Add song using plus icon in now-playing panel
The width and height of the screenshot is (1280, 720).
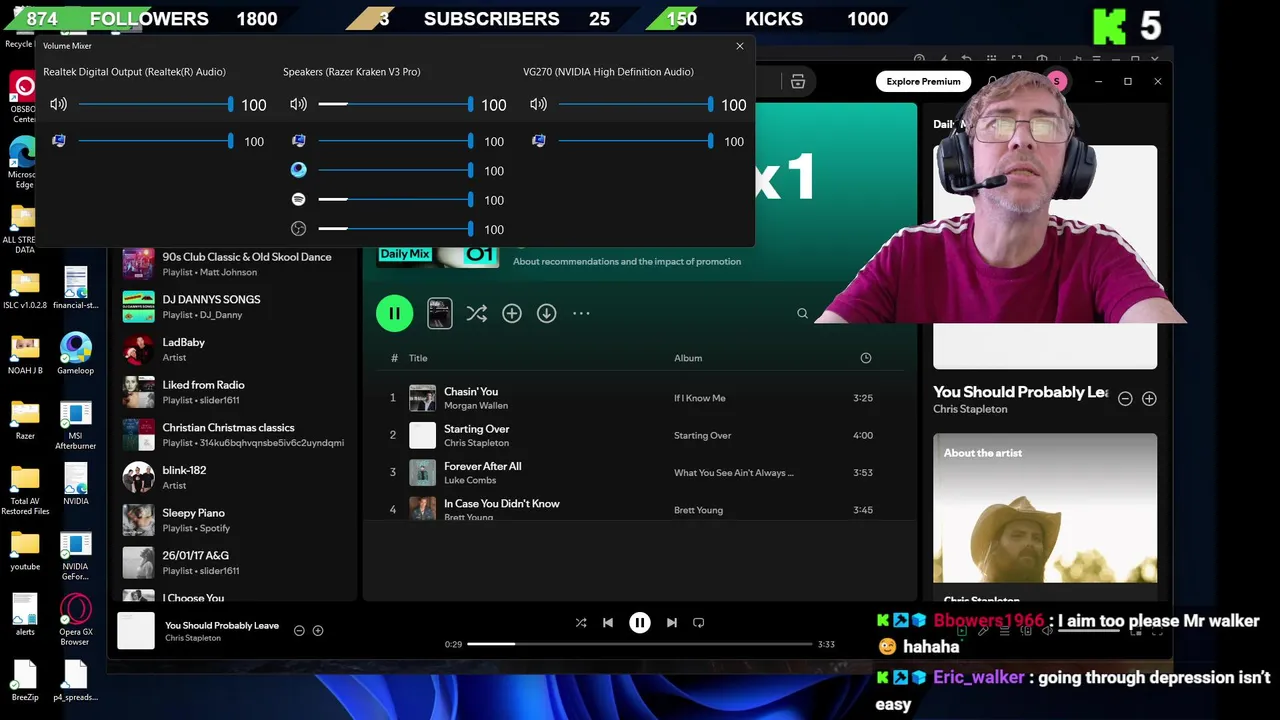tap(1149, 398)
